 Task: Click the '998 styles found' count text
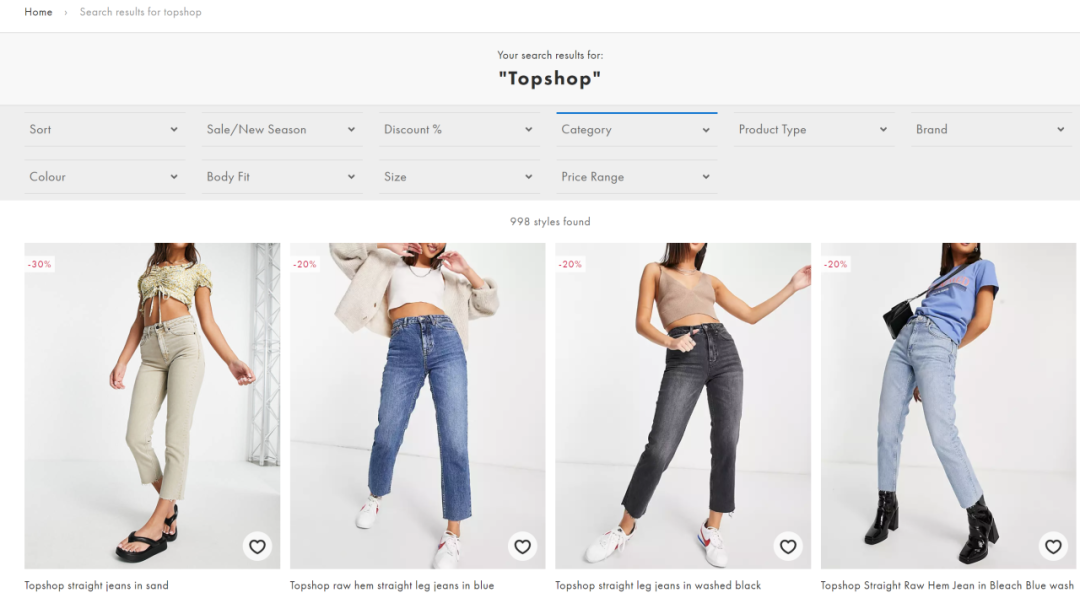(550, 221)
